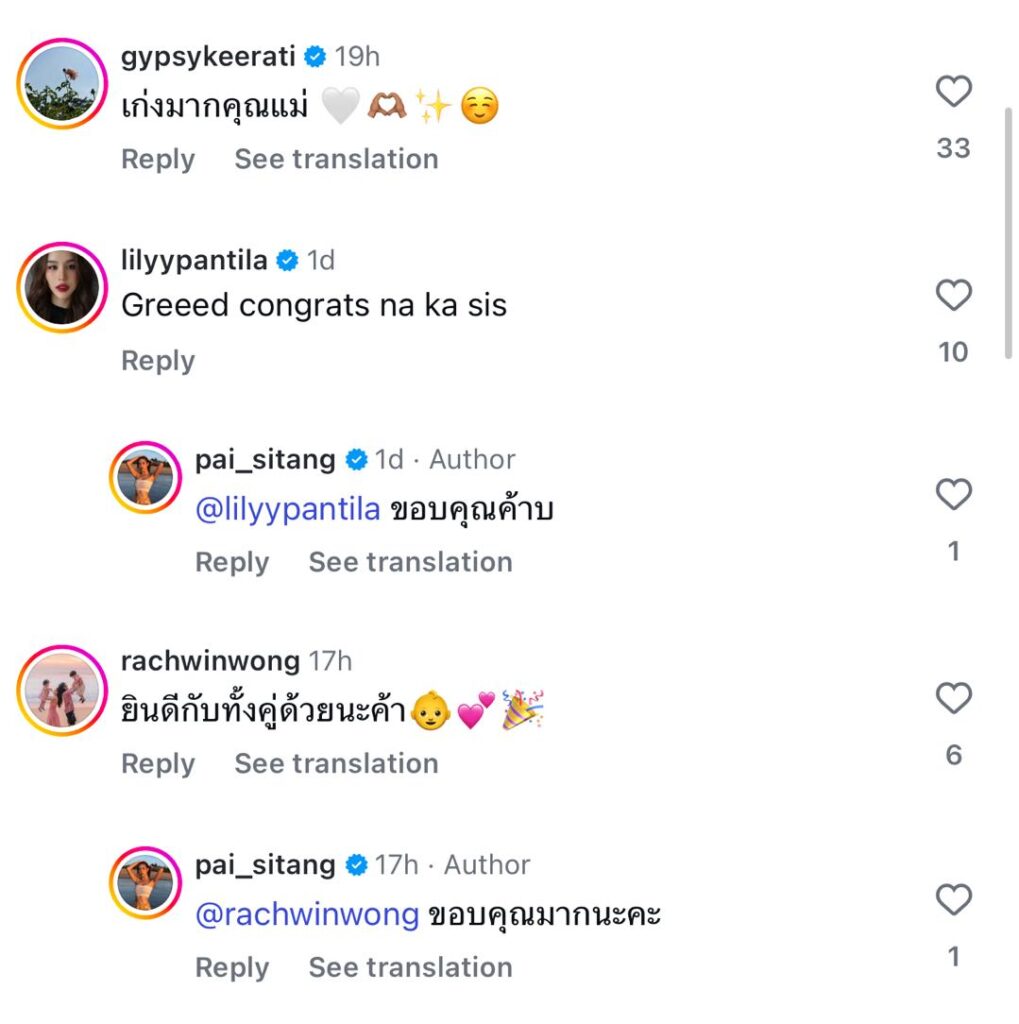Translate pai_sitang's reply to rachwinwong
The height and width of the screenshot is (1024, 1019).
(x=410, y=967)
